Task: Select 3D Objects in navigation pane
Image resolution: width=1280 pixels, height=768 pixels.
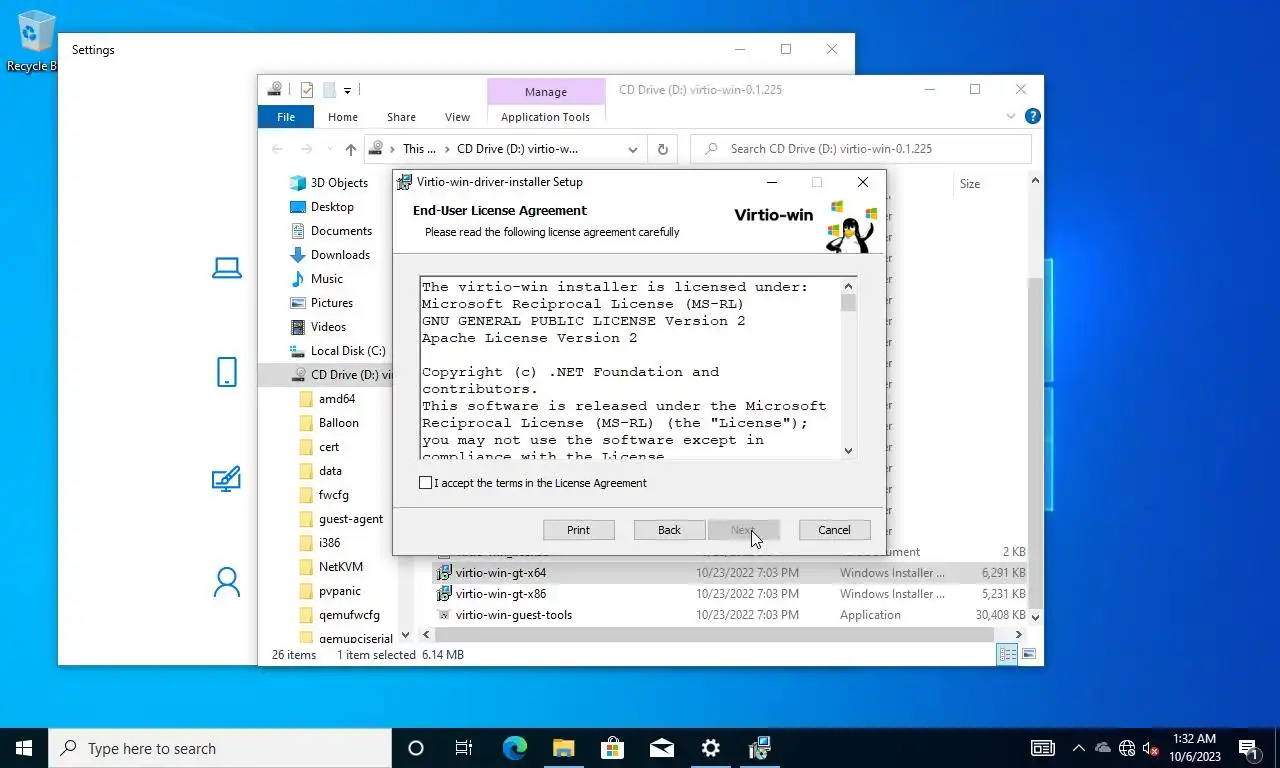Action: tap(339, 183)
